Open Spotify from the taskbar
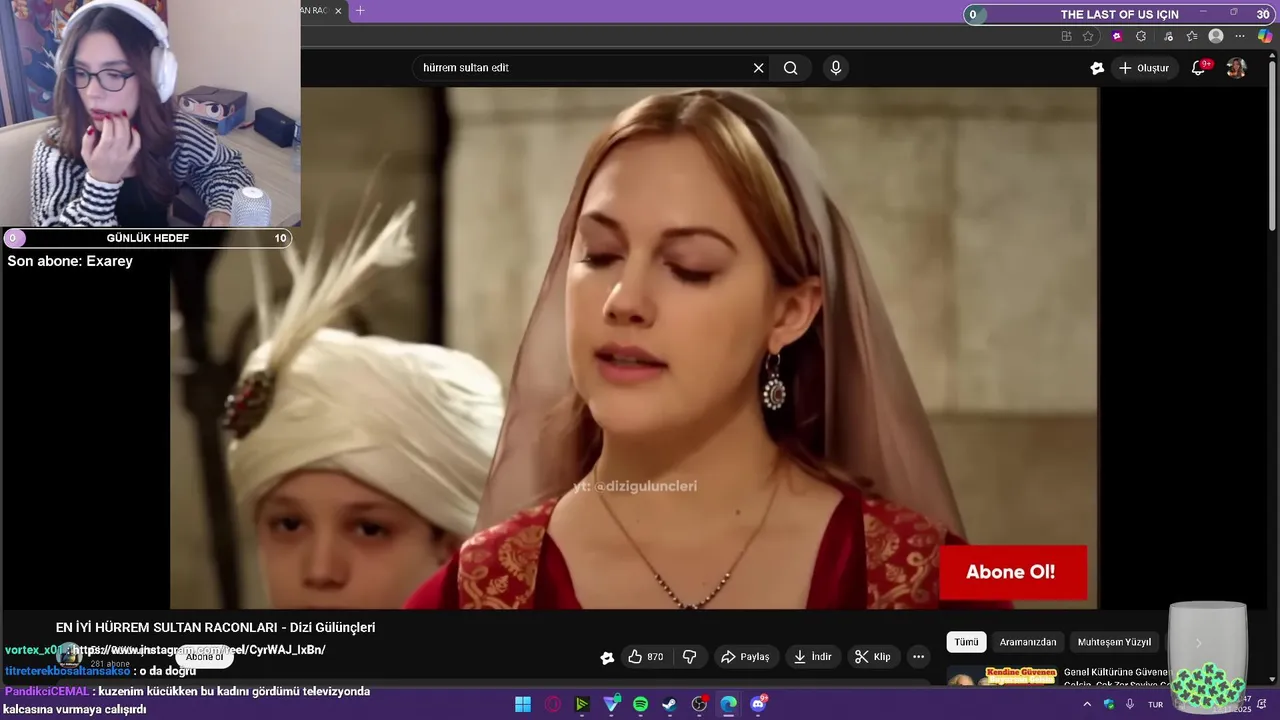 [640, 704]
